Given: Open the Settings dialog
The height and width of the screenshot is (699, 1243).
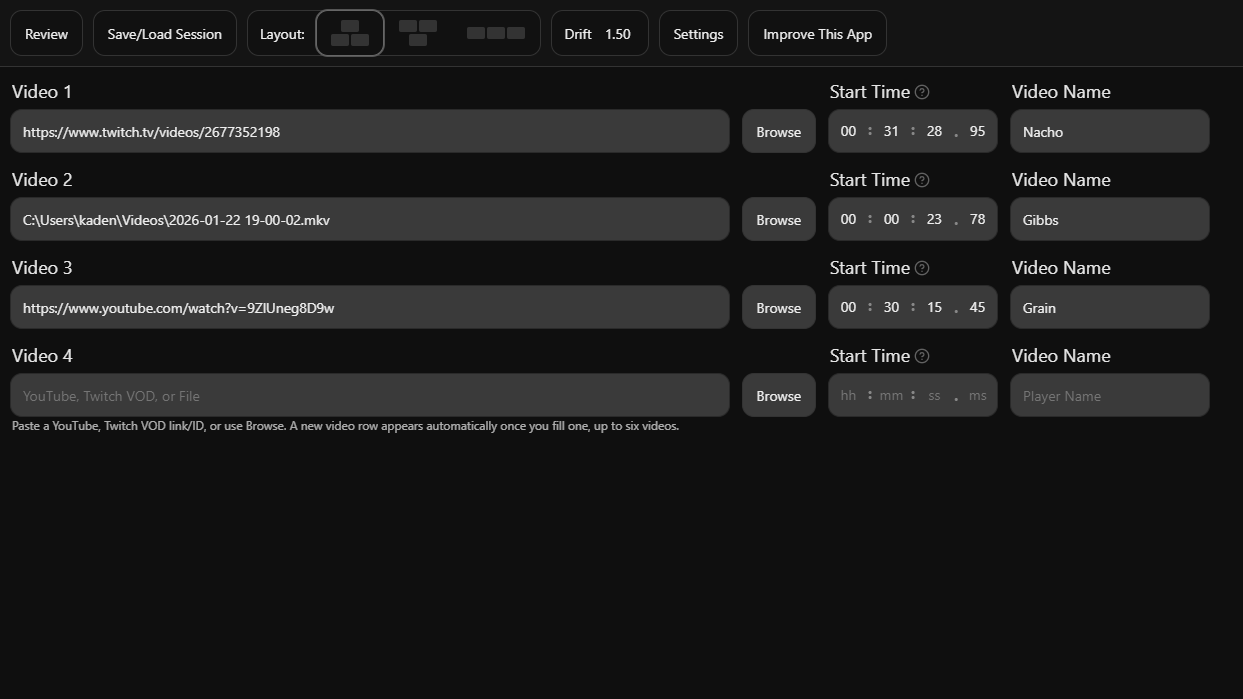Looking at the screenshot, I should (x=698, y=32).
